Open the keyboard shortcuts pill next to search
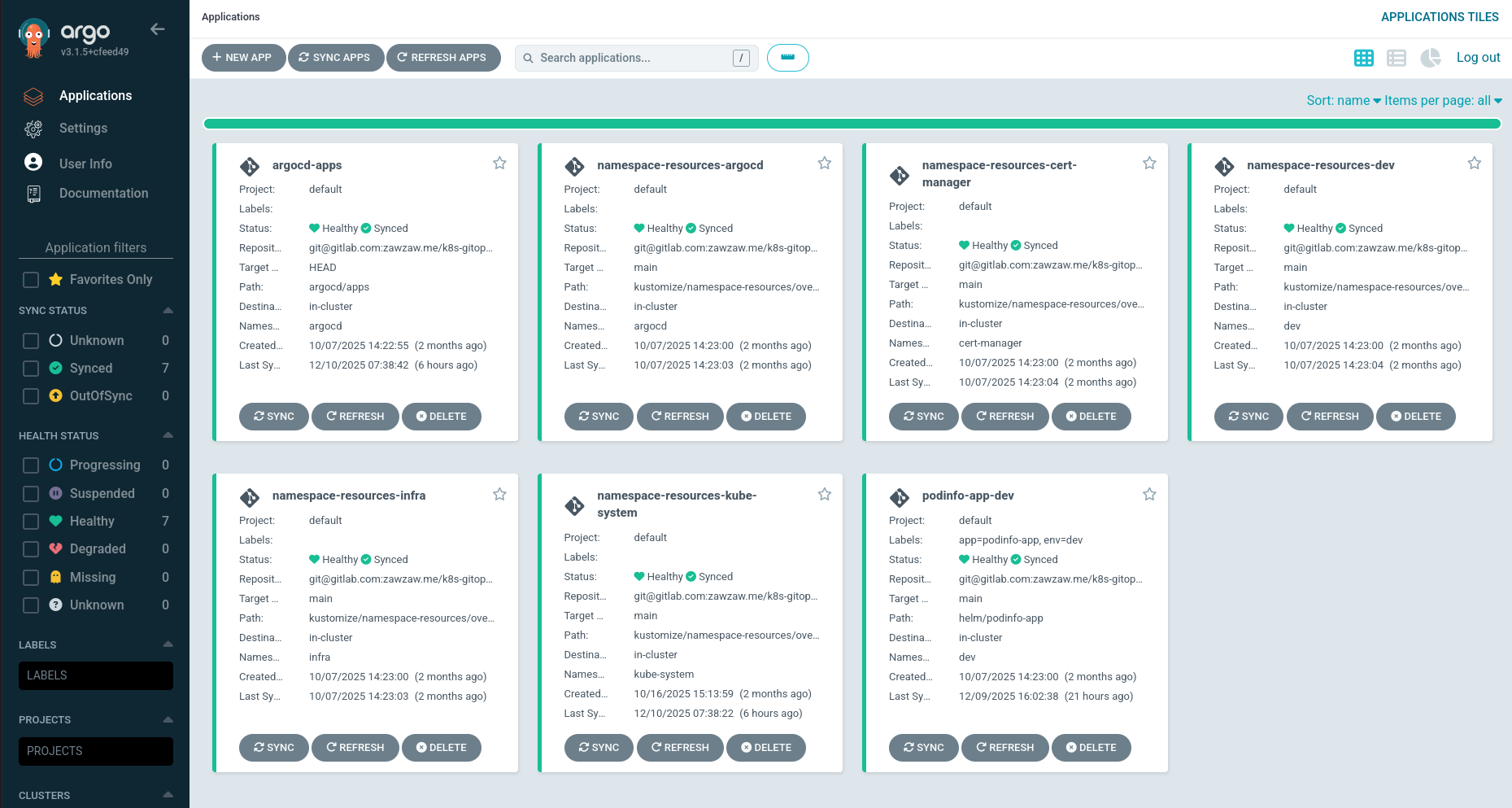 (787, 58)
